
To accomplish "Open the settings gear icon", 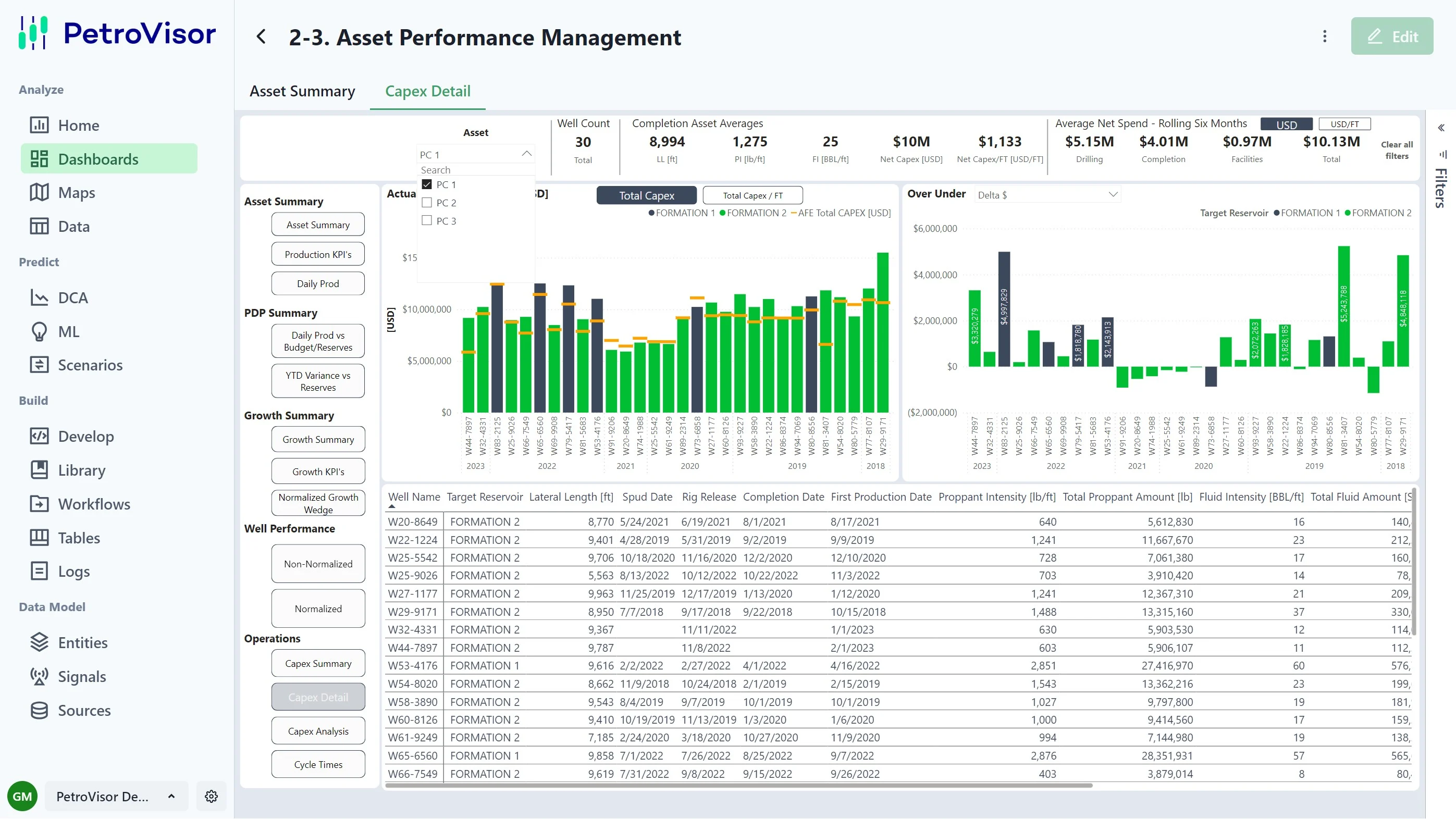I will 212,797.
